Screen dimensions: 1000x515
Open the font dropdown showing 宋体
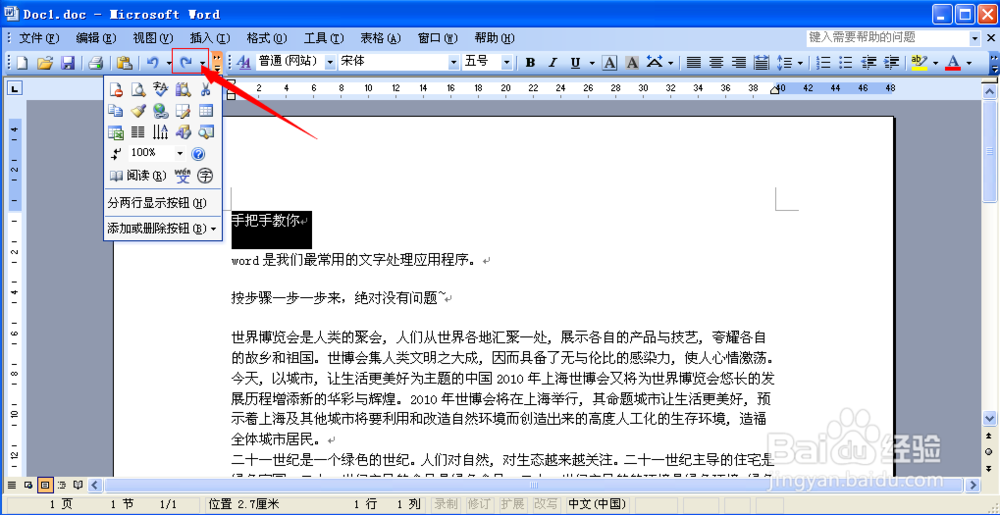453,62
